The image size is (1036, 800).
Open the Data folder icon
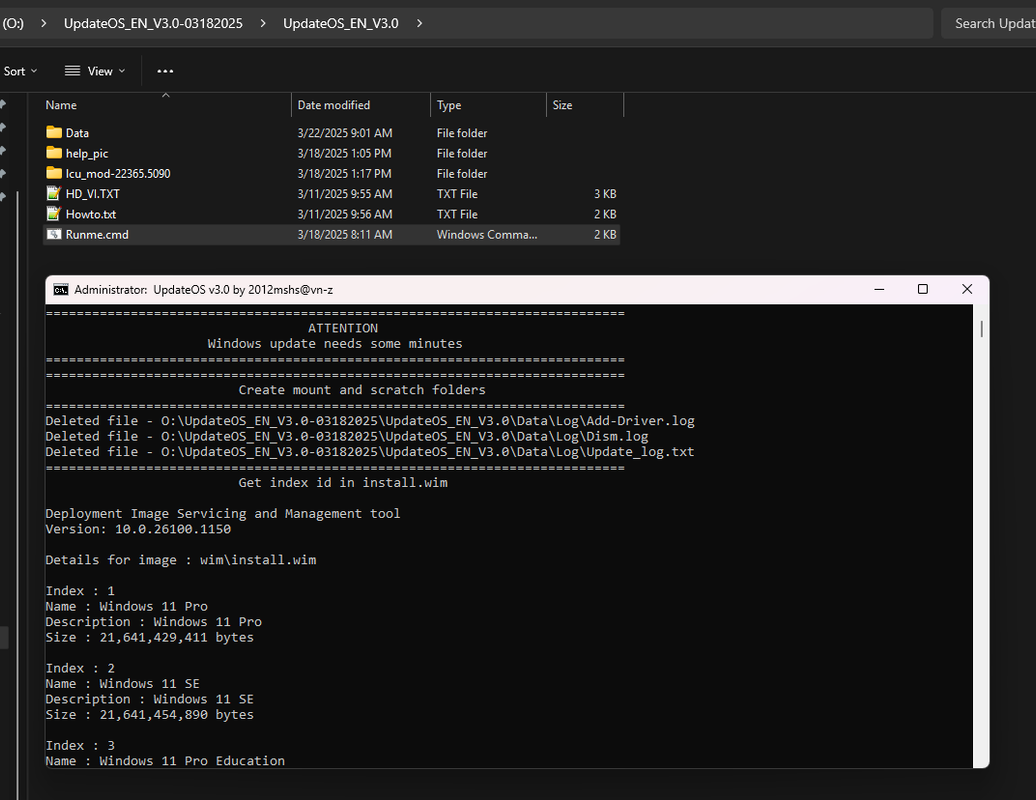coord(54,133)
